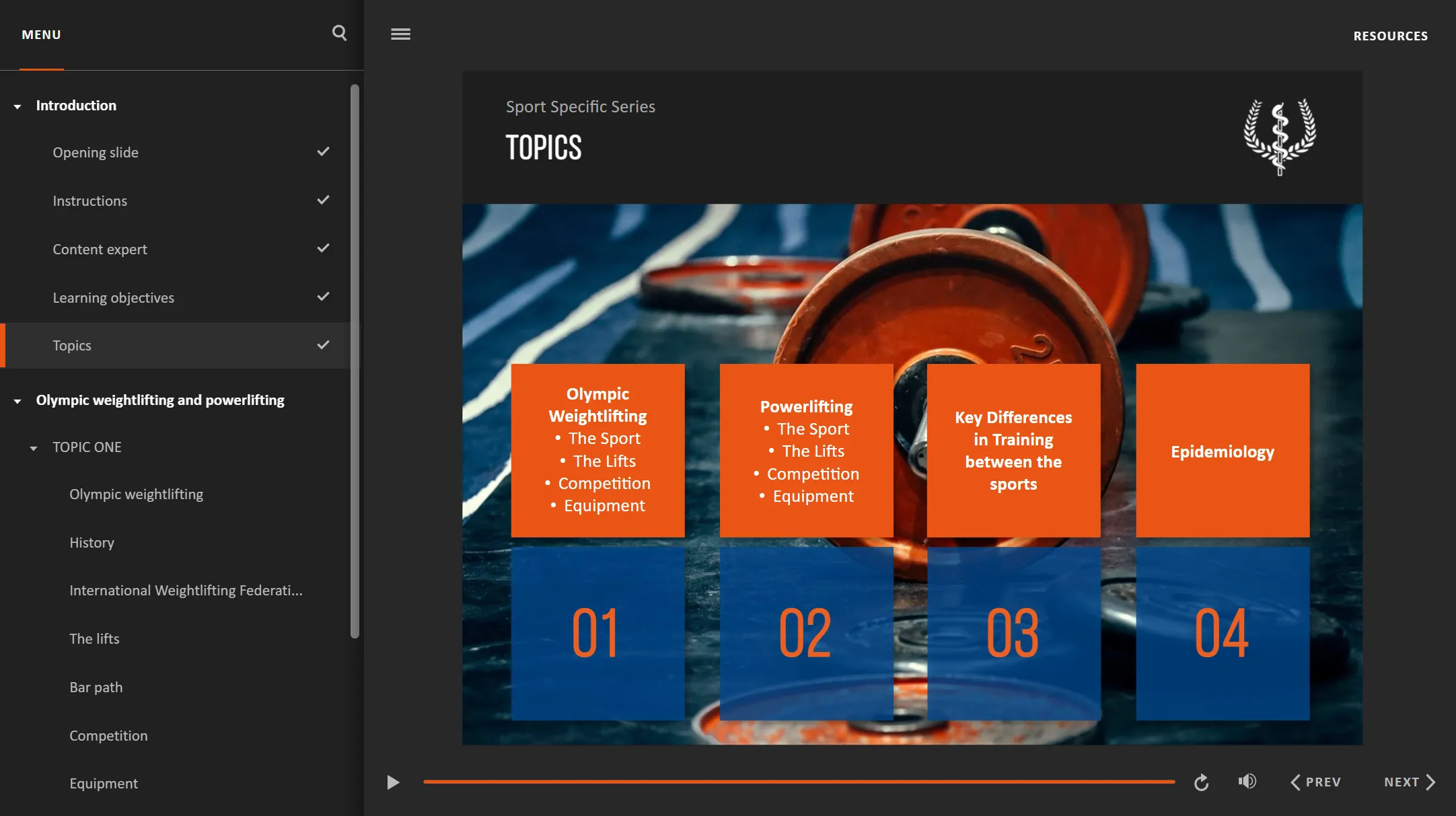Click the Opening slide completion checkmark

point(323,151)
